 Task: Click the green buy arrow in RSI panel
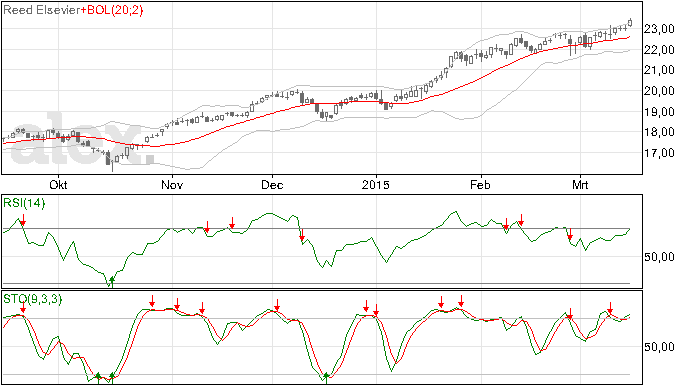tap(112, 282)
